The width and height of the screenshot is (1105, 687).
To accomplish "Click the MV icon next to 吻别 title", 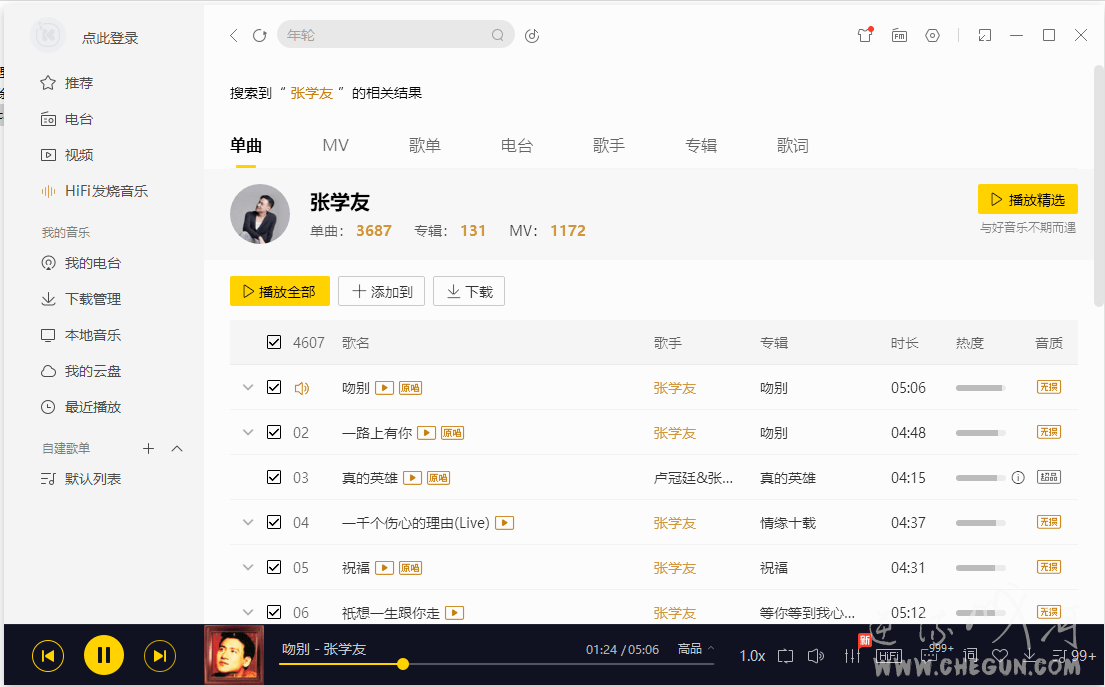I will click(384, 388).
